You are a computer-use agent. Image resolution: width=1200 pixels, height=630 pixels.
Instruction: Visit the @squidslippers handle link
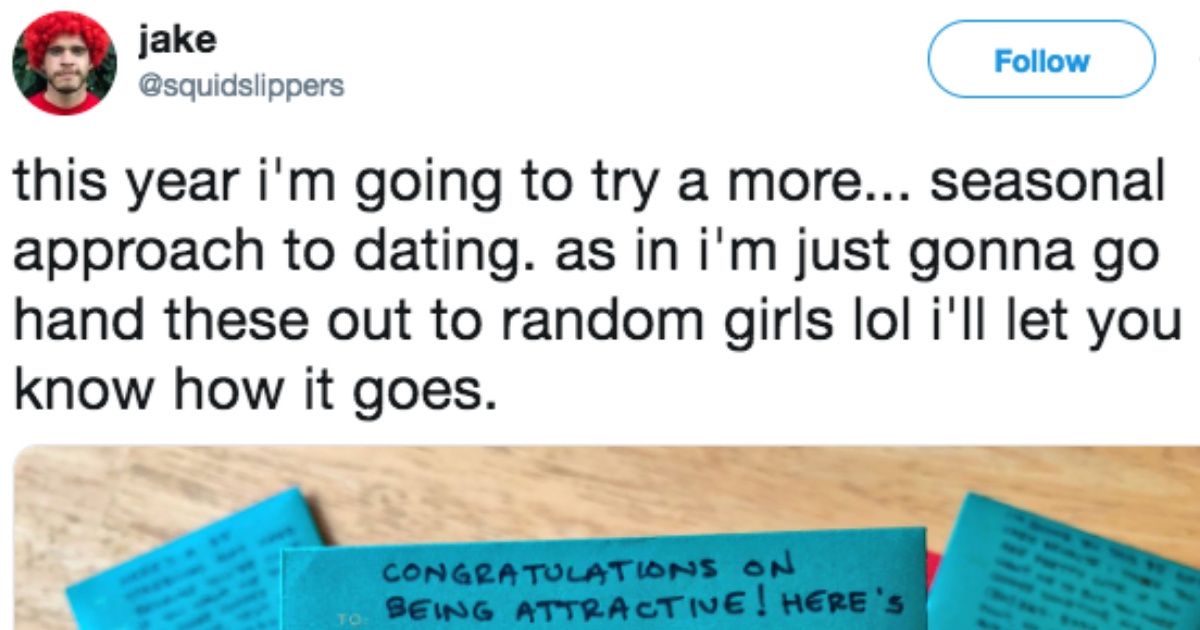pyautogui.click(x=241, y=86)
